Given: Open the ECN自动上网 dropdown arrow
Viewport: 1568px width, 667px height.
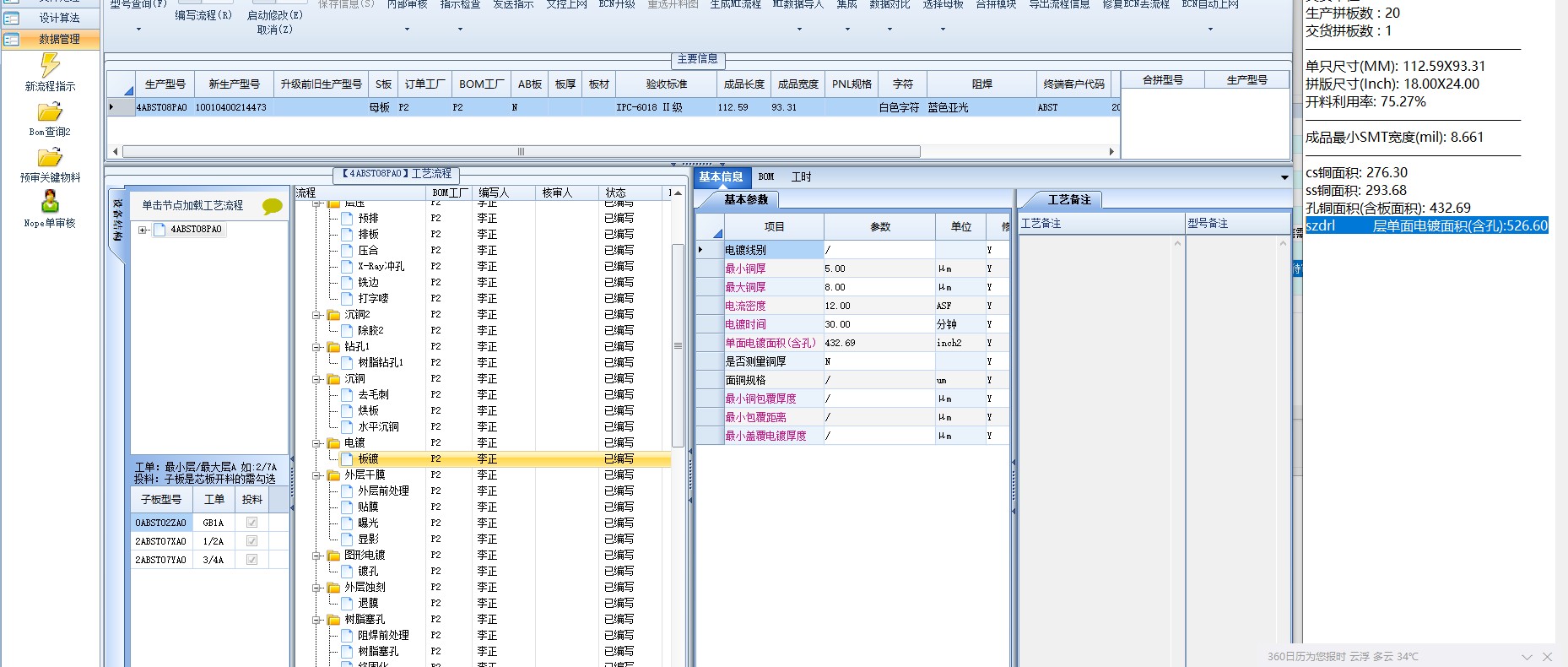Looking at the screenshot, I should click(1210, 30).
